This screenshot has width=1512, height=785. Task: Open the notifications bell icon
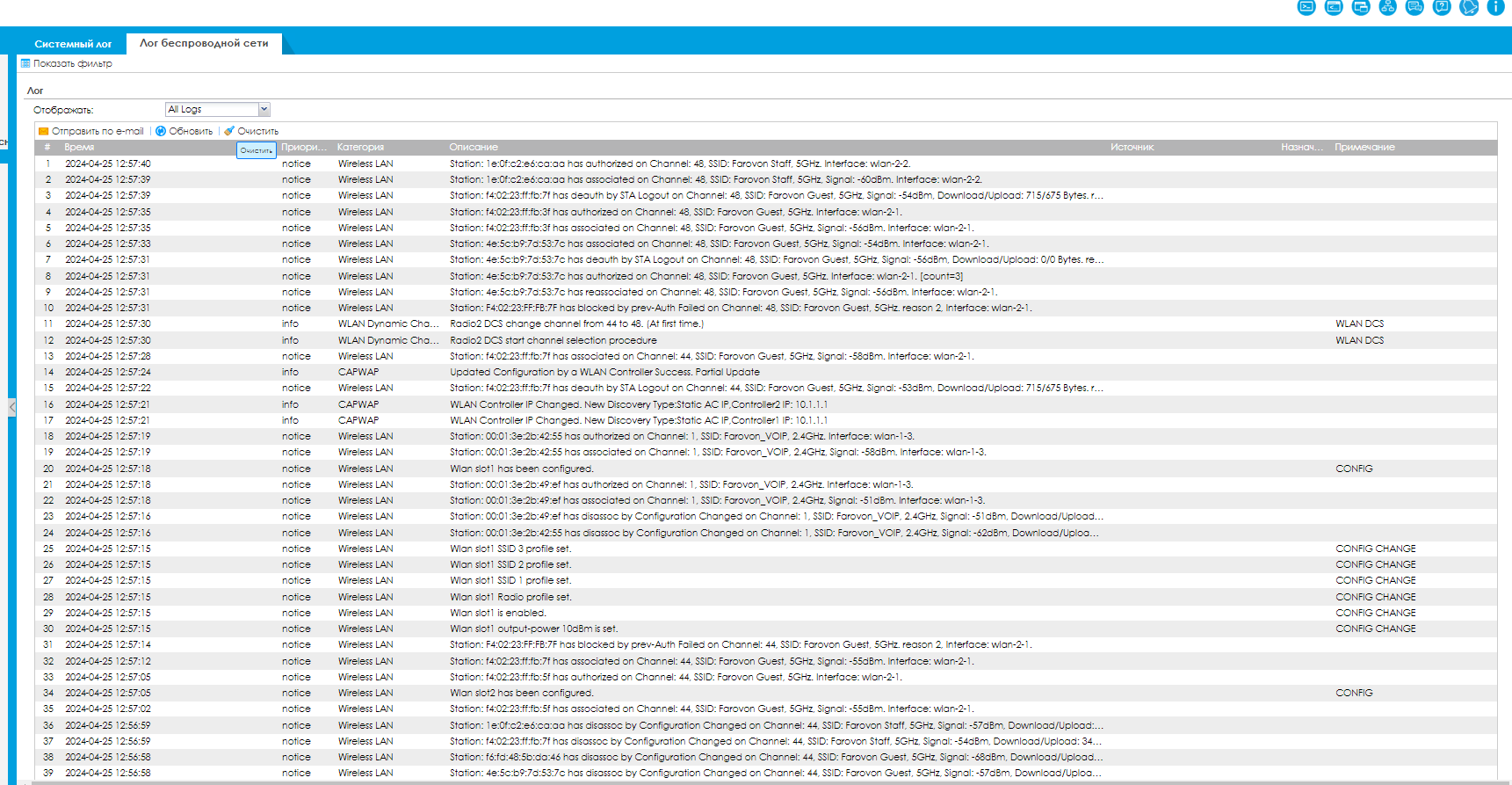pos(1469,8)
